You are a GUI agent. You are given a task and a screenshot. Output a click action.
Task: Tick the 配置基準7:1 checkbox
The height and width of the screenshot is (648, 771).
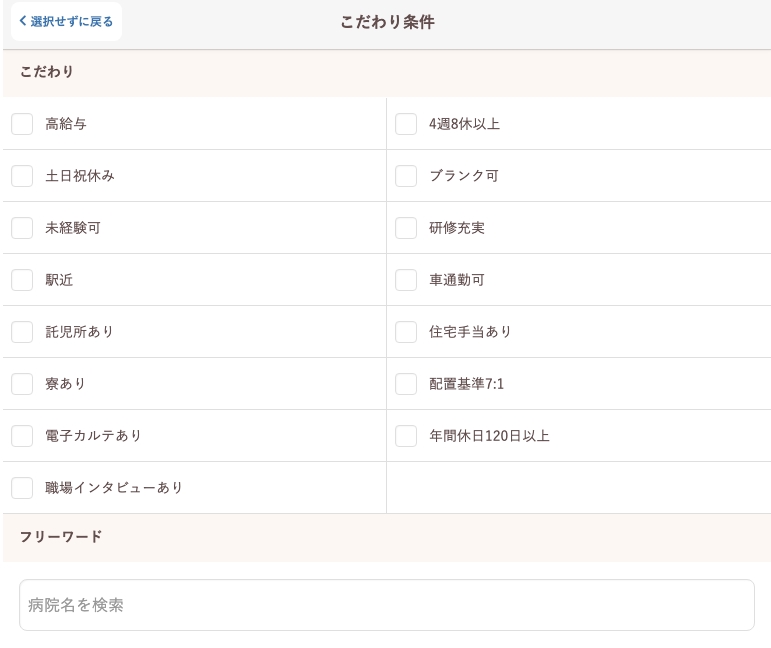click(406, 384)
